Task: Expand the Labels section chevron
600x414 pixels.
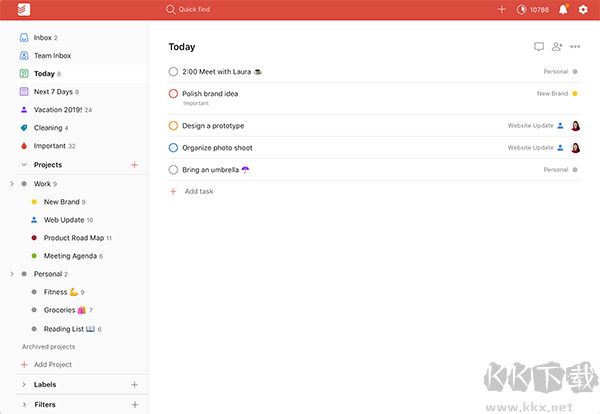Action: coord(24,385)
